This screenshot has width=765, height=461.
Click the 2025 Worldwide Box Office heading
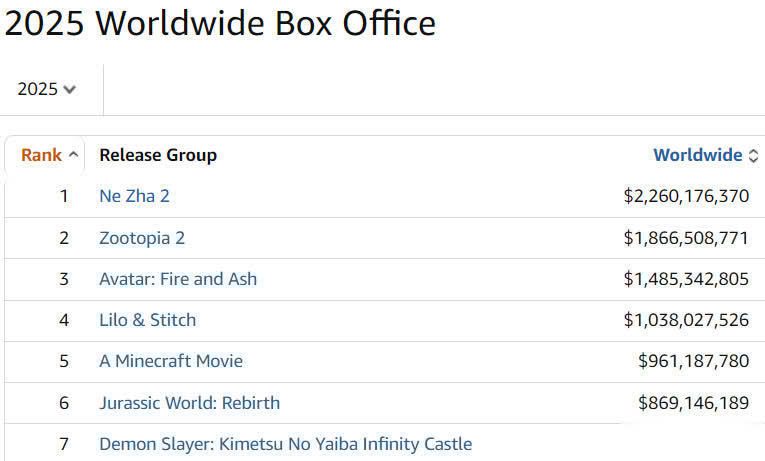[220, 23]
